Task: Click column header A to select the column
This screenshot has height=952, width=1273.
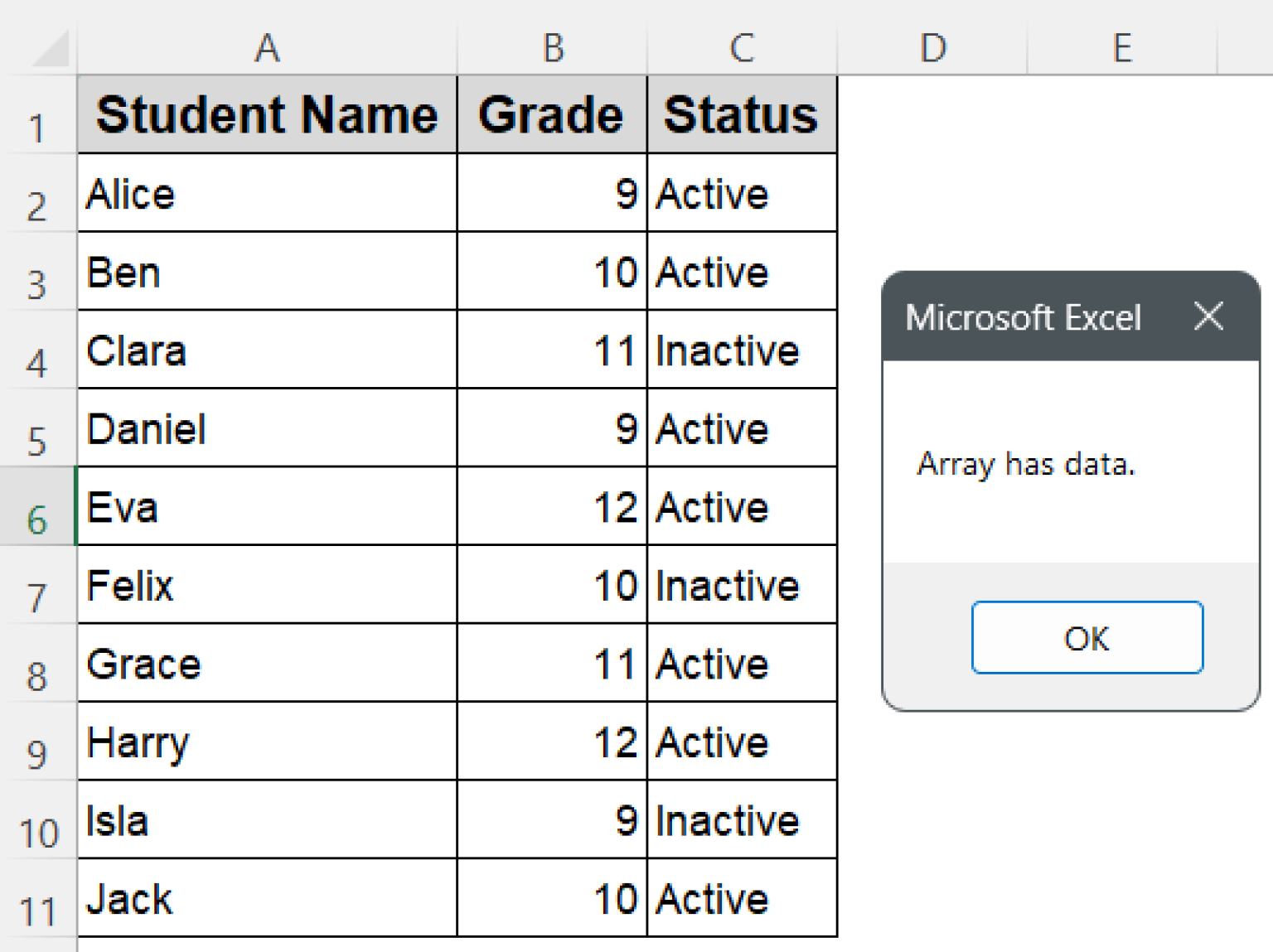Action: [267, 47]
